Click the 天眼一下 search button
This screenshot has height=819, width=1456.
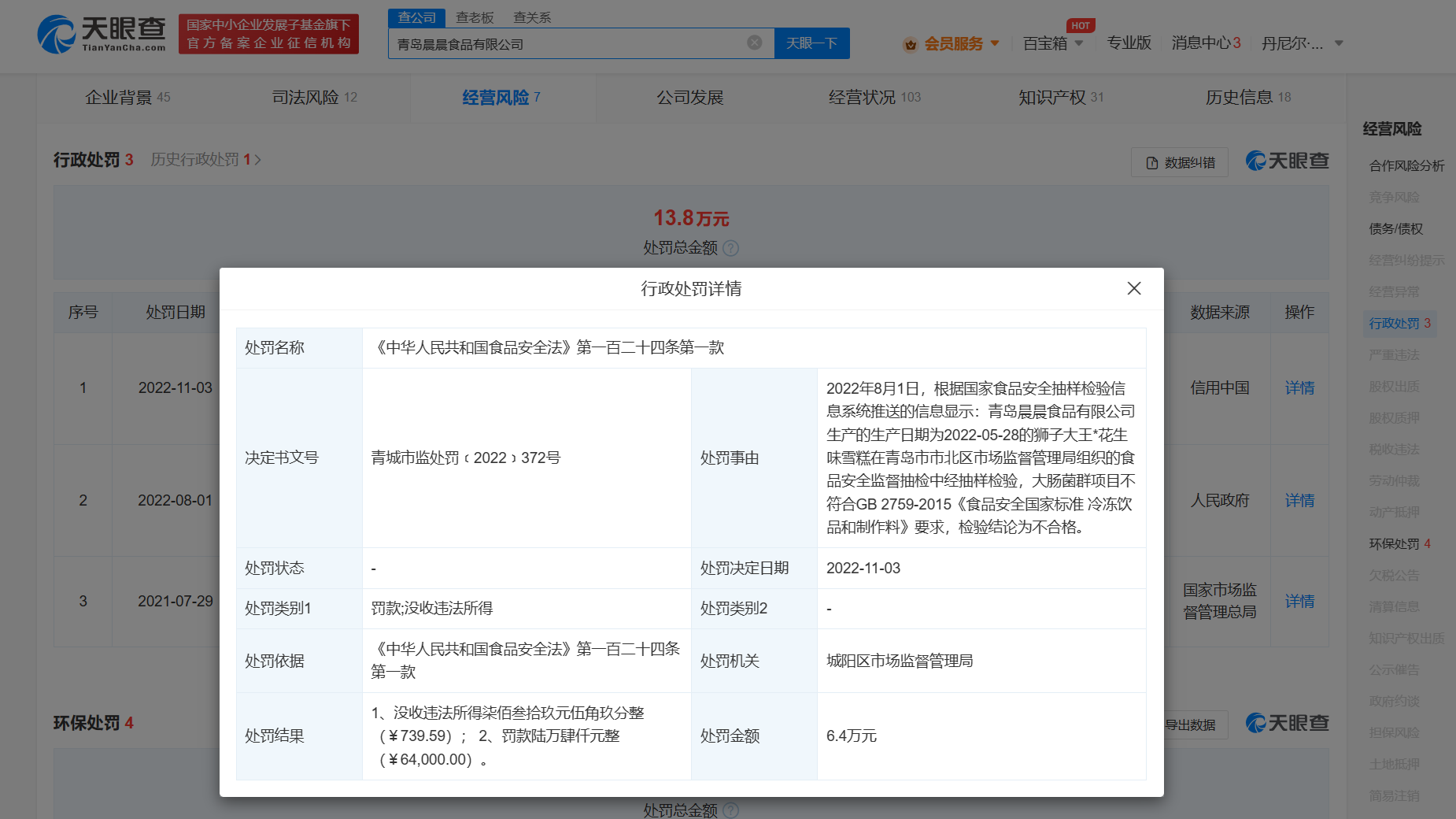click(812, 43)
